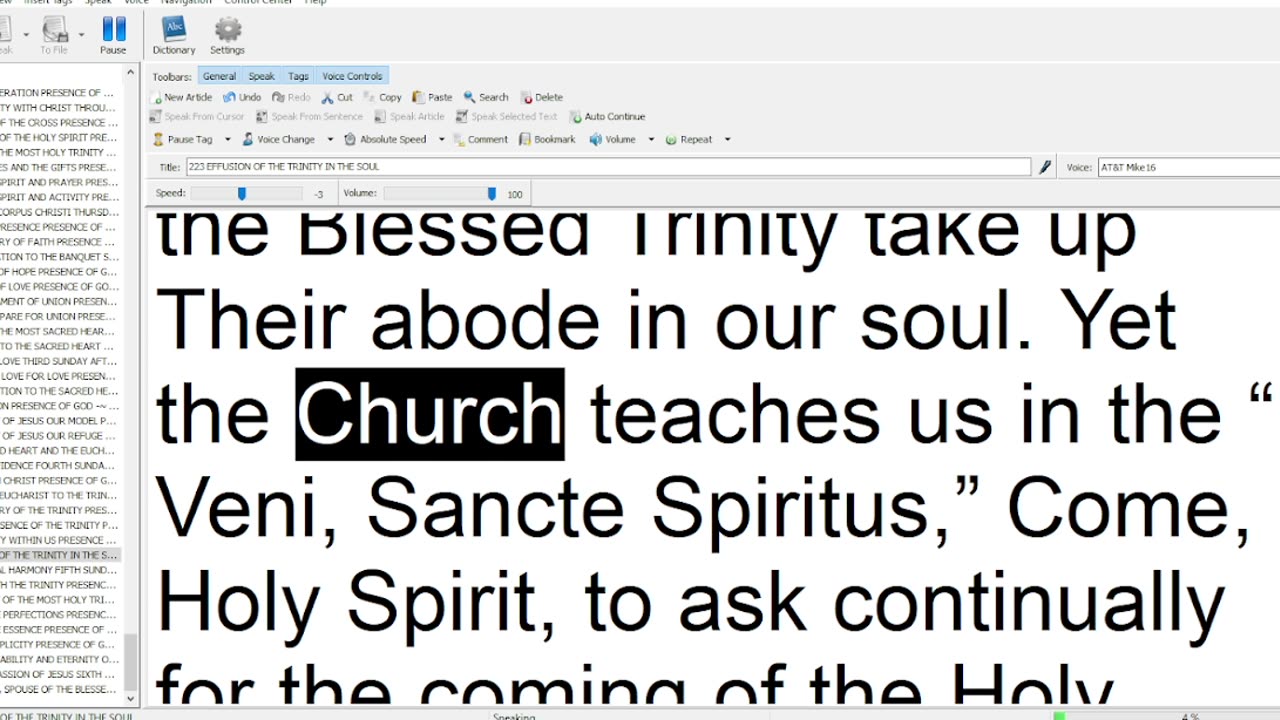
Task: Select article 'OF THE TRINITY IN THE S...'
Action: click(60, 555)
